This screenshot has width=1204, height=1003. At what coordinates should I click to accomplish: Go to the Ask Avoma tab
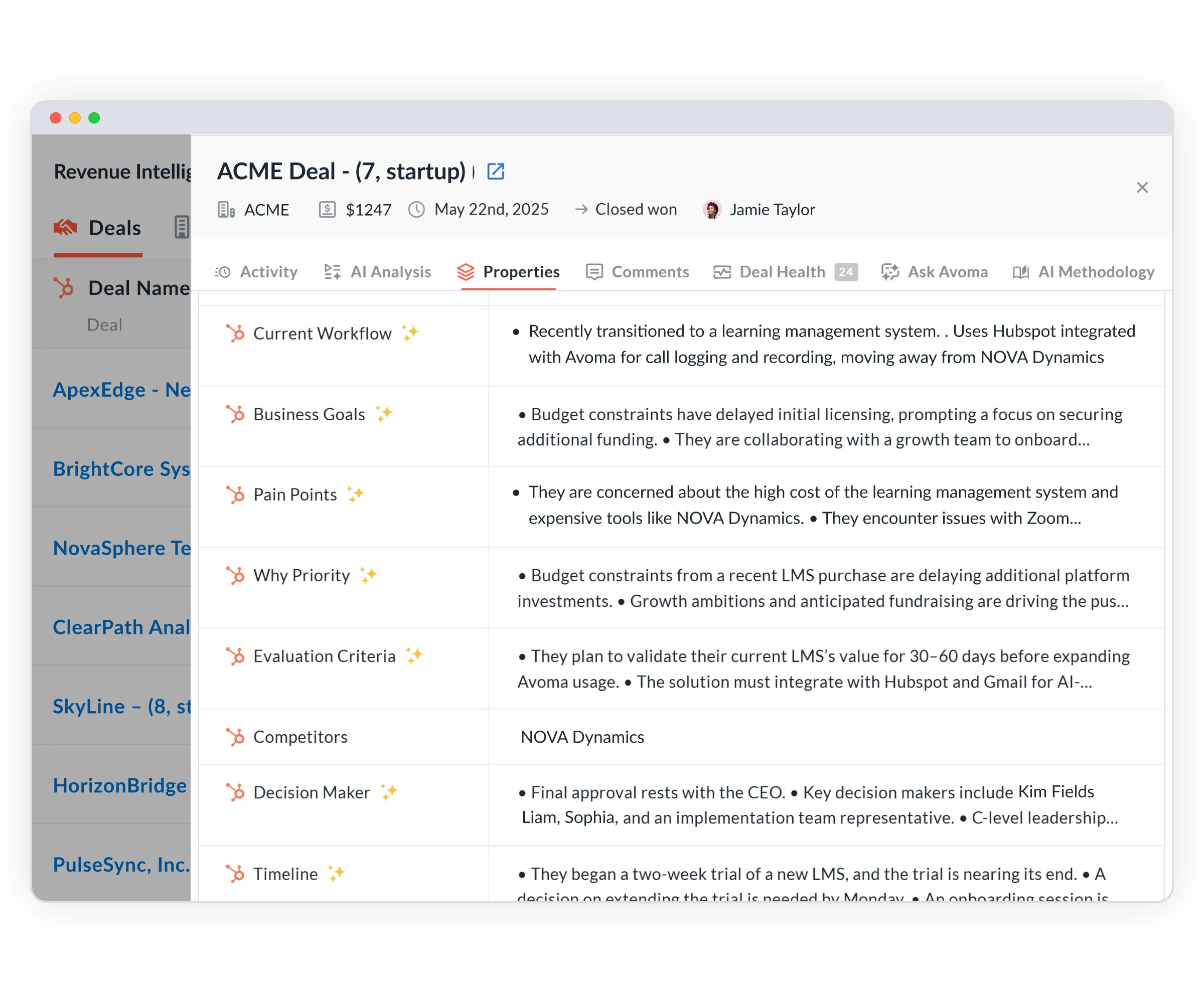(935, 272)
